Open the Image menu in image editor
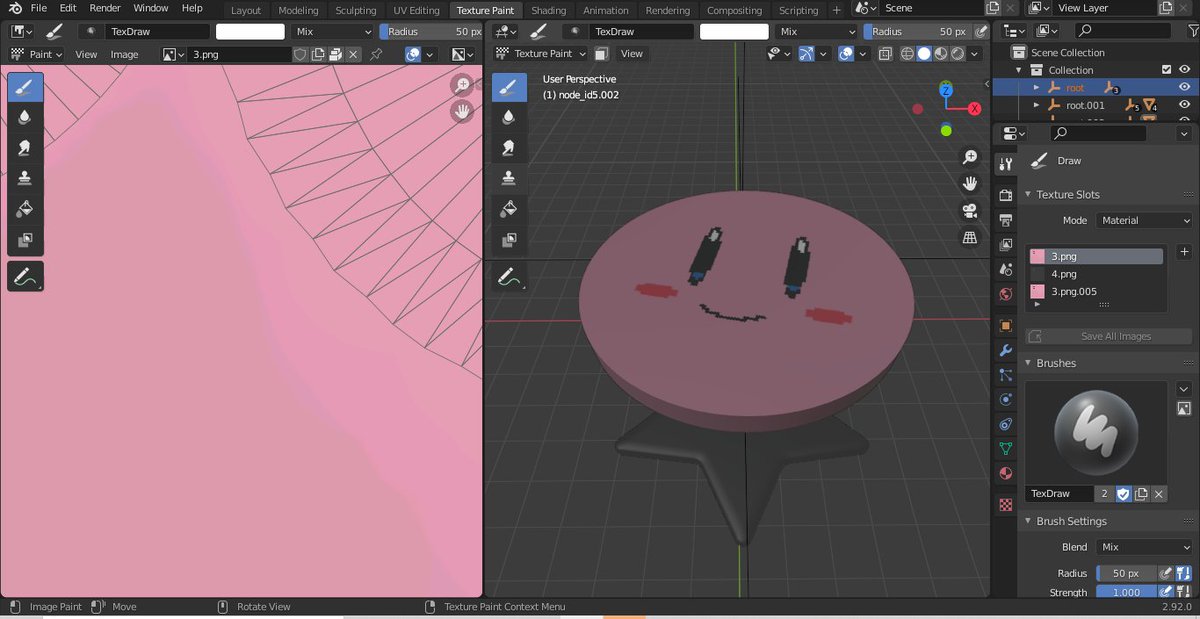The width and height of the screenshot is (1200, 619). coord(124,54)
